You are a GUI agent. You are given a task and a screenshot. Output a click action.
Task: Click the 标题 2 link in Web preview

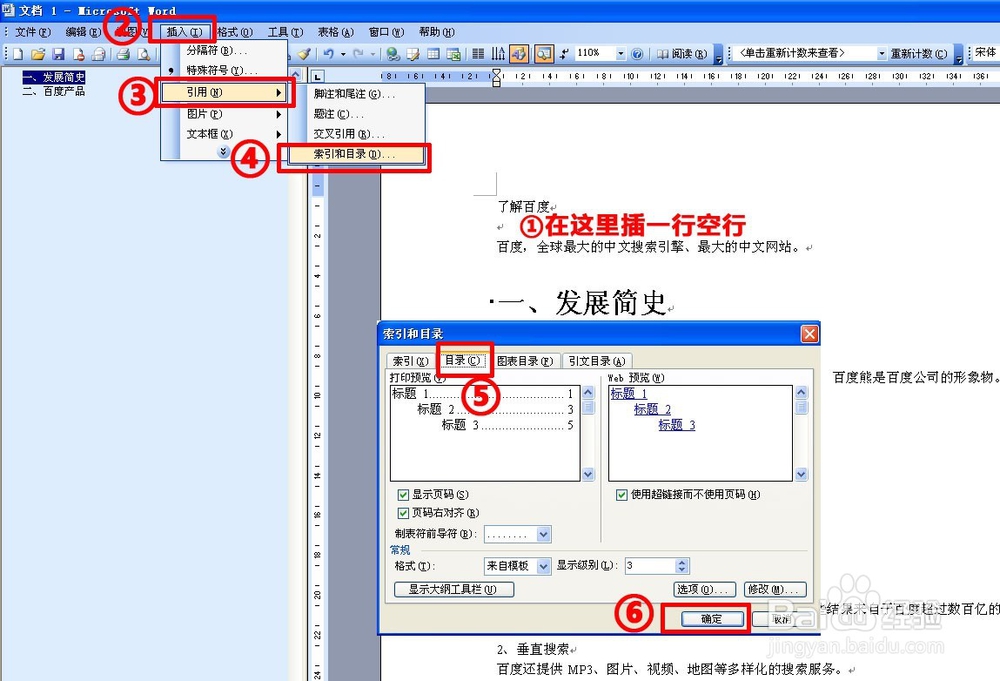coord(652,409)
